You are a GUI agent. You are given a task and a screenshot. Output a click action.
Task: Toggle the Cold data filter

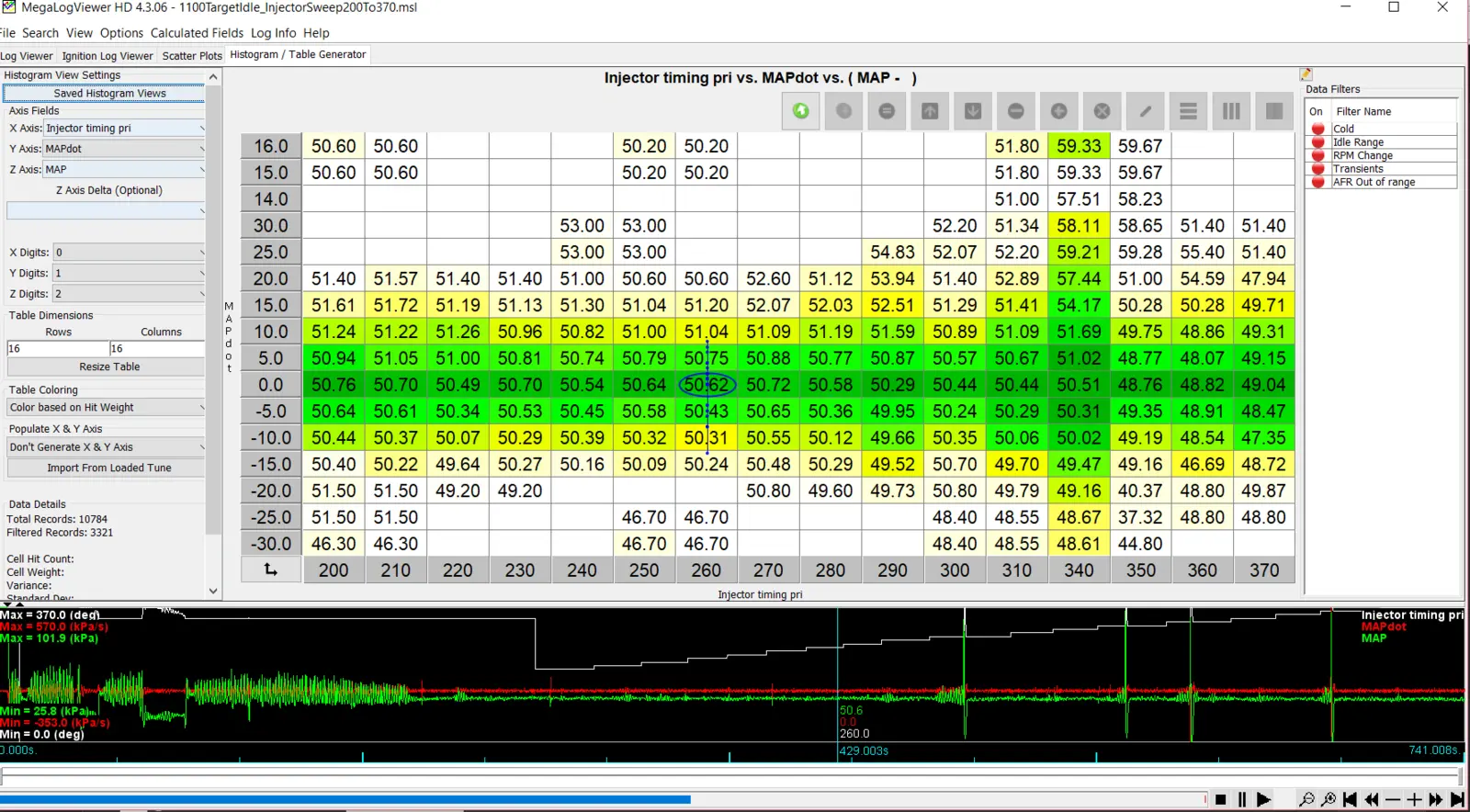tap(1317, 130)
